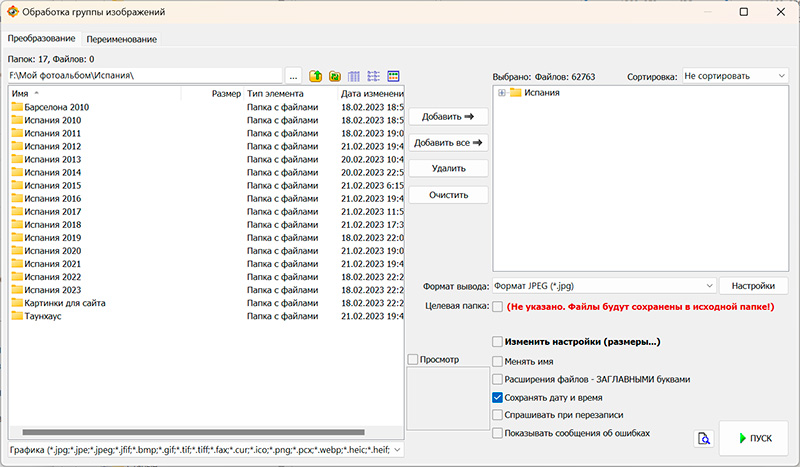Open the file type filter dropdown
800x467 pixels.
pyautogui.click(x=204, y=450)
